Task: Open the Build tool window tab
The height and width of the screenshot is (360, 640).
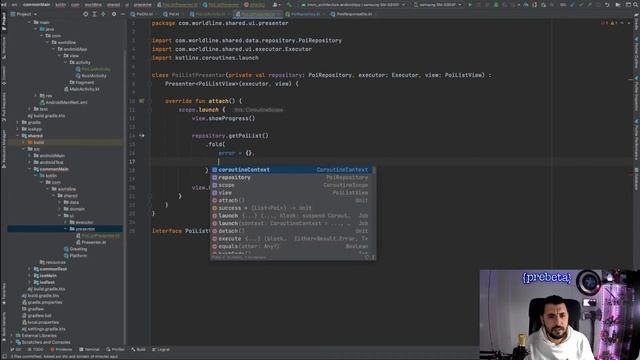Action: pyautogui.click(x=138, y=349)
